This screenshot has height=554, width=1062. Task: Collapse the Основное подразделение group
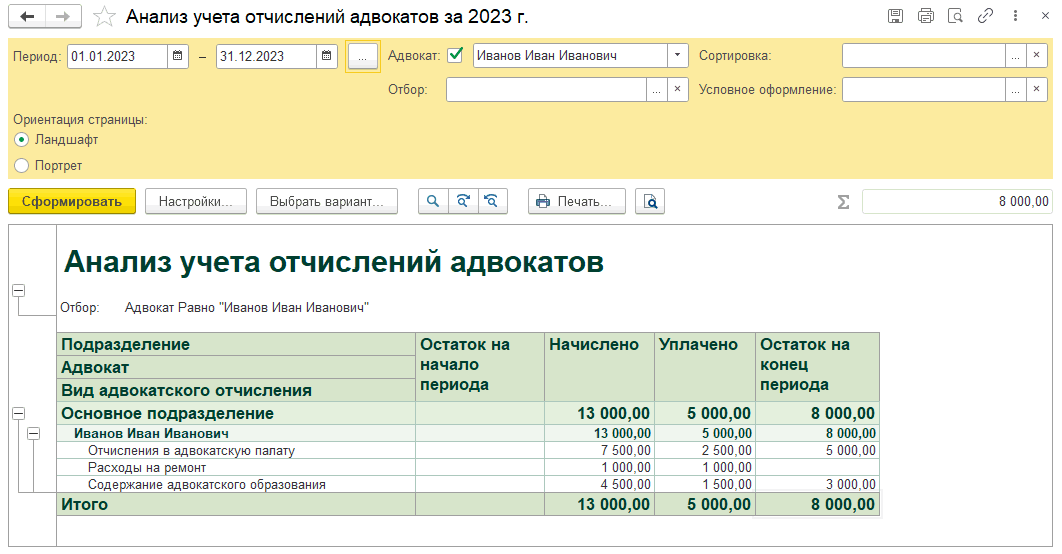tap(17, 413)
